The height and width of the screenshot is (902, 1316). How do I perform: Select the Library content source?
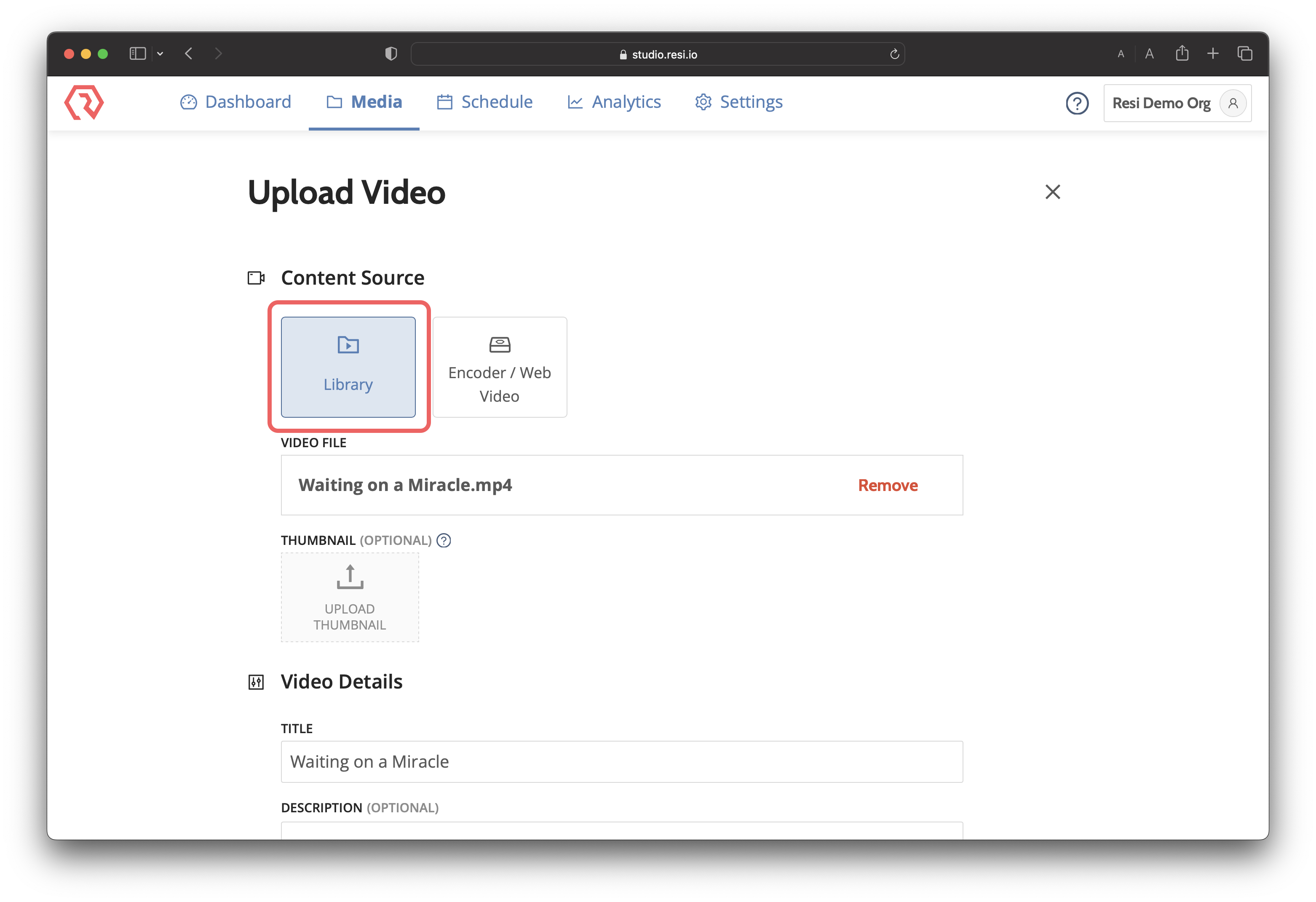348,367
